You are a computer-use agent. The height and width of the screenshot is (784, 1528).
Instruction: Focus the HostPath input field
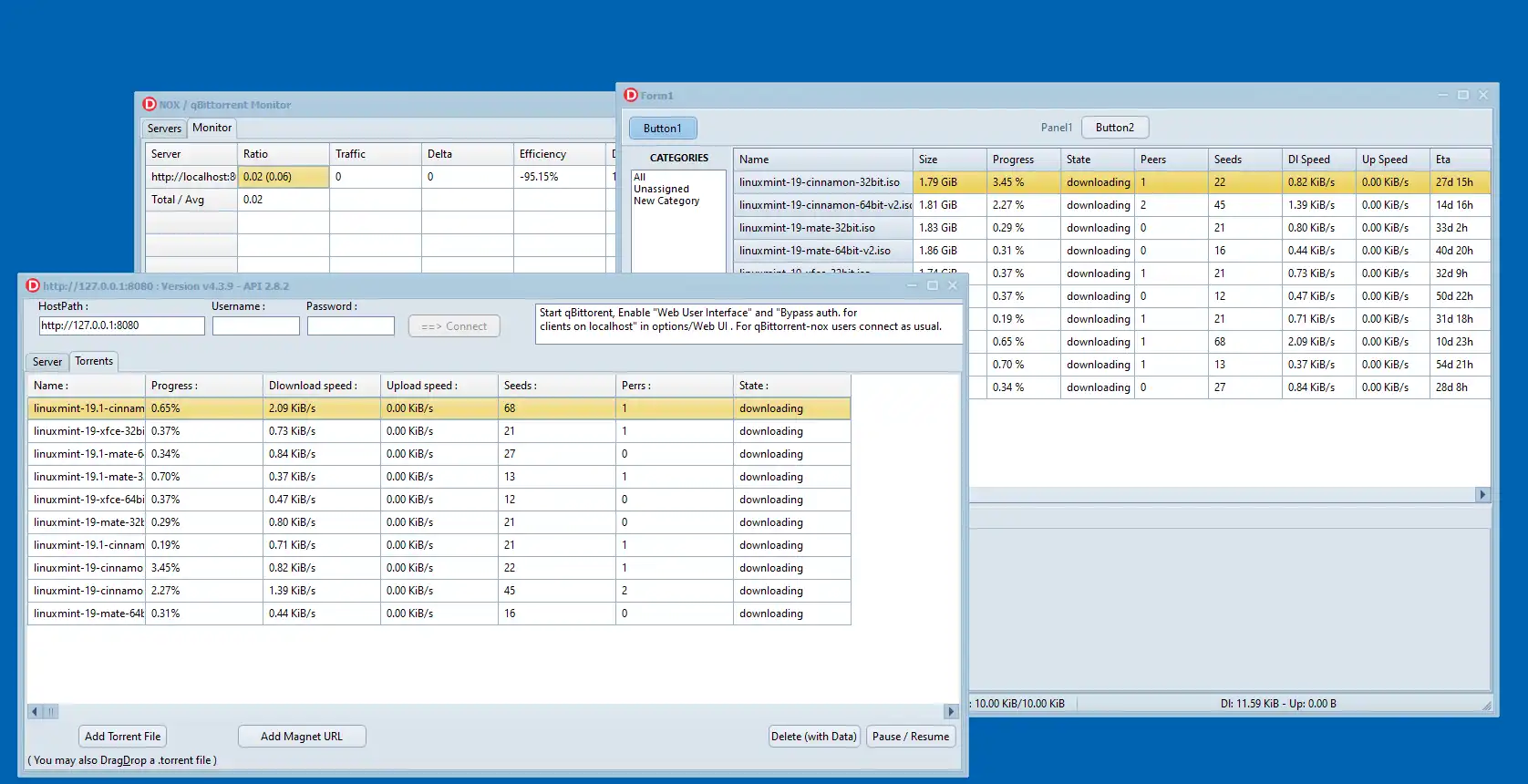tap(121, 325)
